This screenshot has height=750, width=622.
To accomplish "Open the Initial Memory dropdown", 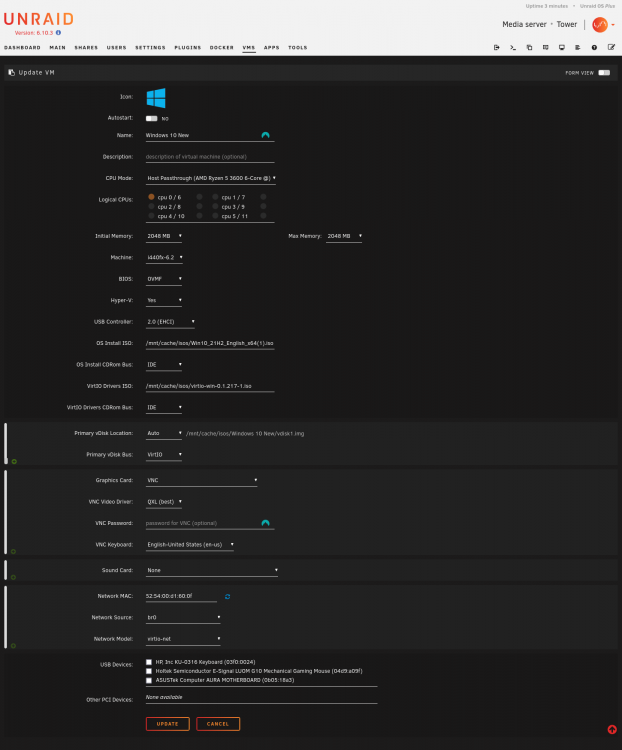I will [x=164, y=236].
